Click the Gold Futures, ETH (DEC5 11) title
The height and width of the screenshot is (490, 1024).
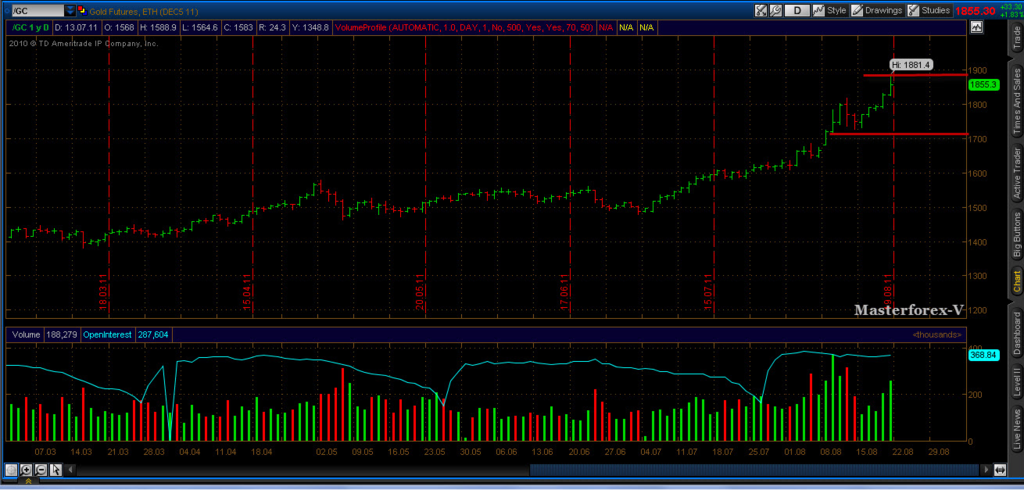coord(144,12)
